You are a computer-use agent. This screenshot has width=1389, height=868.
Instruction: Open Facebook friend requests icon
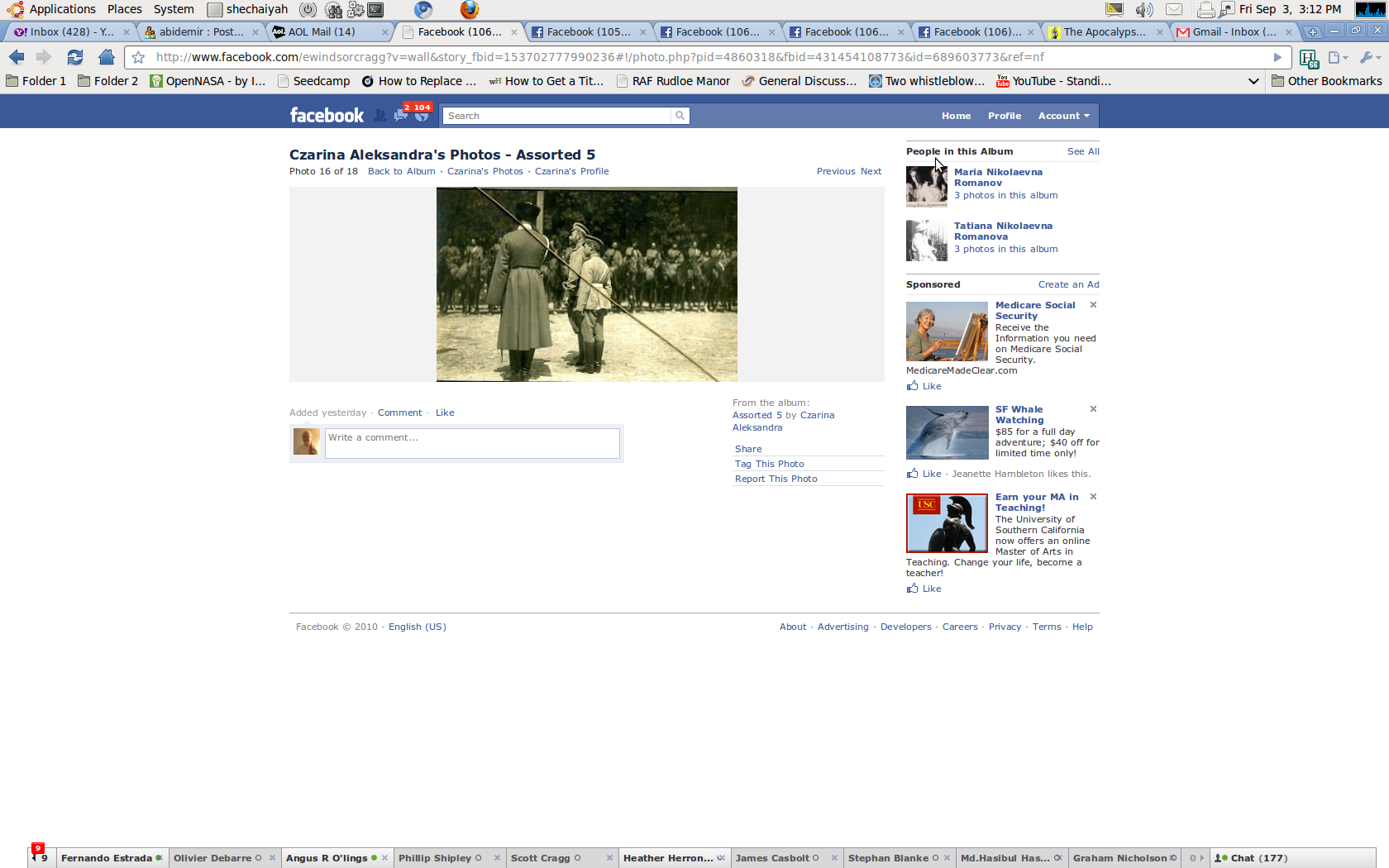[x=380, y=116]
